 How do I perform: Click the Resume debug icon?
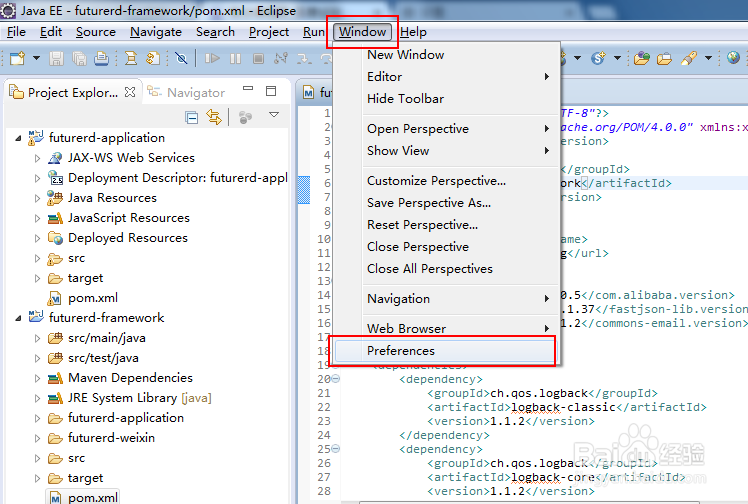point(212,59)
